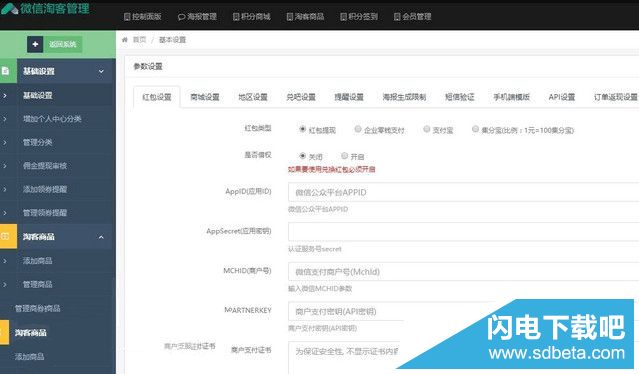Click the icon beside 积分签到 in the top bar
The image size is (639, 374).
tap(344, 17)
